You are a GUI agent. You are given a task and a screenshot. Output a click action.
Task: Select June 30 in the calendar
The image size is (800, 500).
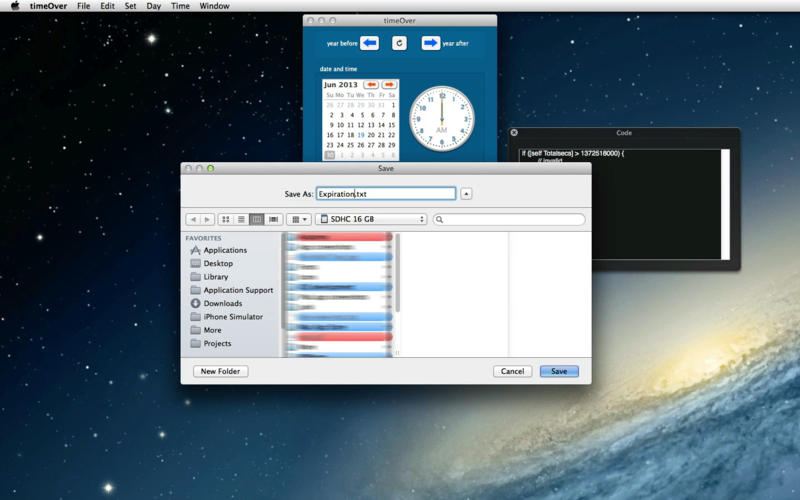pyautogui.click(x=330, y=155)
